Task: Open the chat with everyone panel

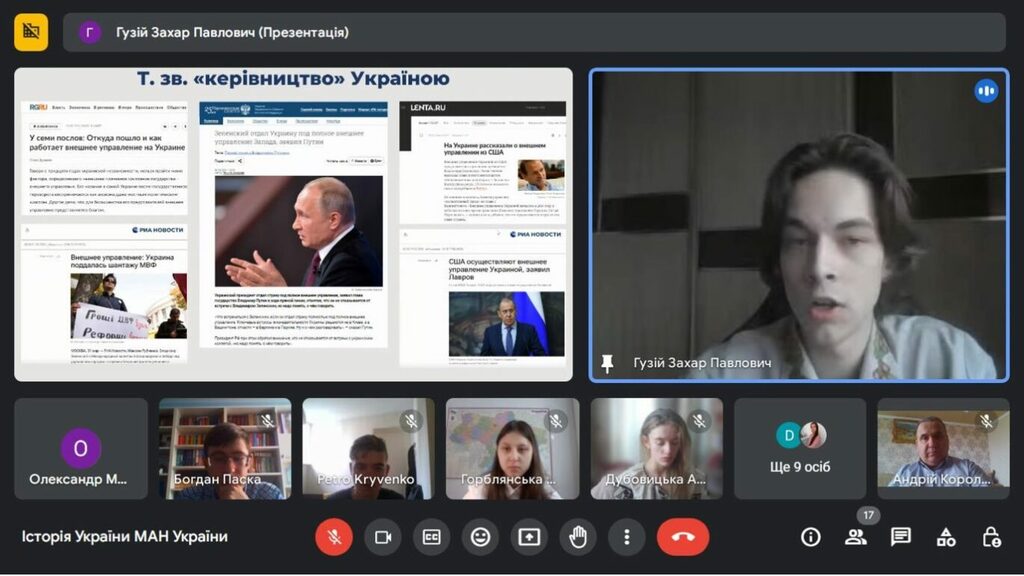Action: click(x=901, y=537)
